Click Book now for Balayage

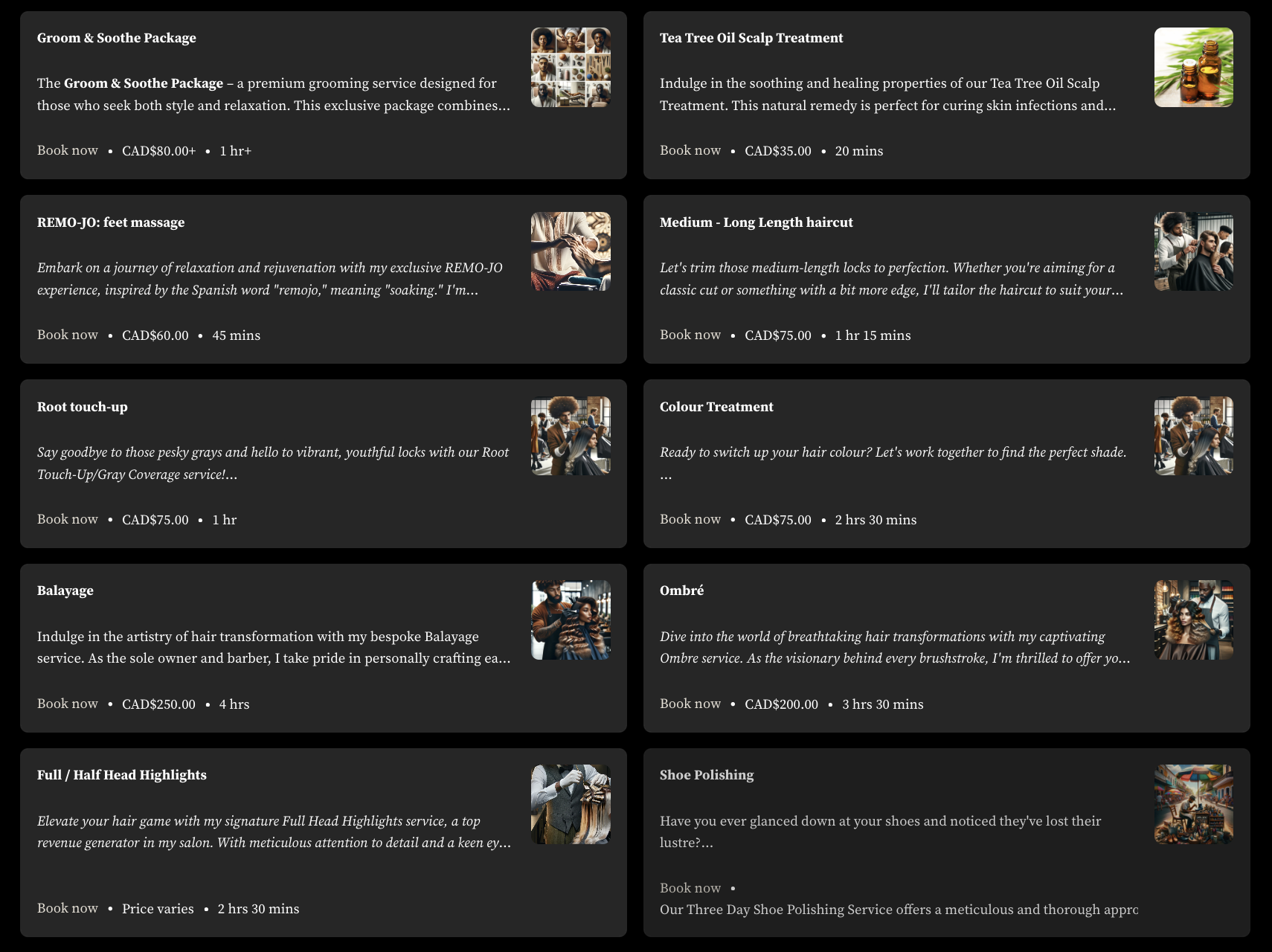click(68, 704)
